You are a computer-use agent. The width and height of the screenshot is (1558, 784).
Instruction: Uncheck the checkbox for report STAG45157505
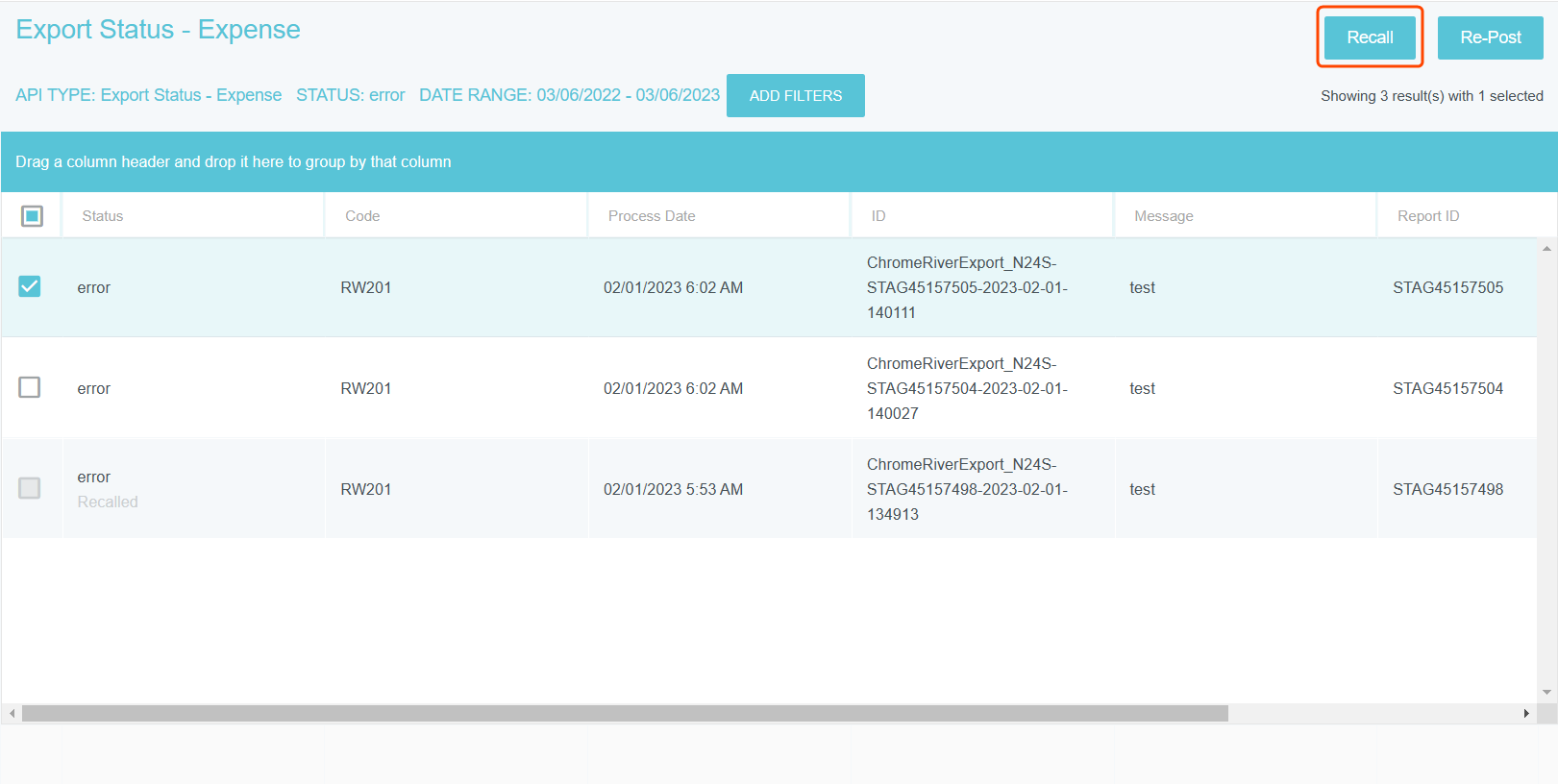(30, 286)
